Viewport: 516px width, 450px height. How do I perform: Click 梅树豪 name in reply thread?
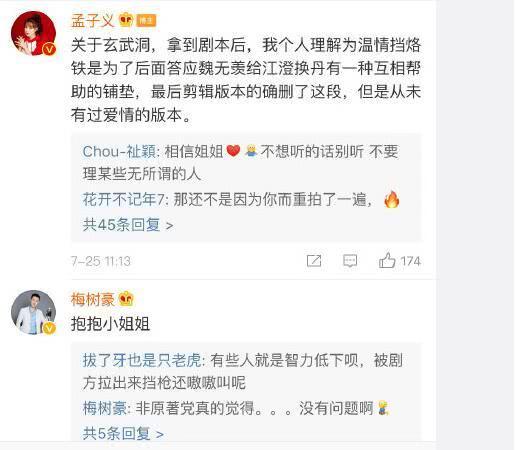pyautogui.click(x=104, y=408)
